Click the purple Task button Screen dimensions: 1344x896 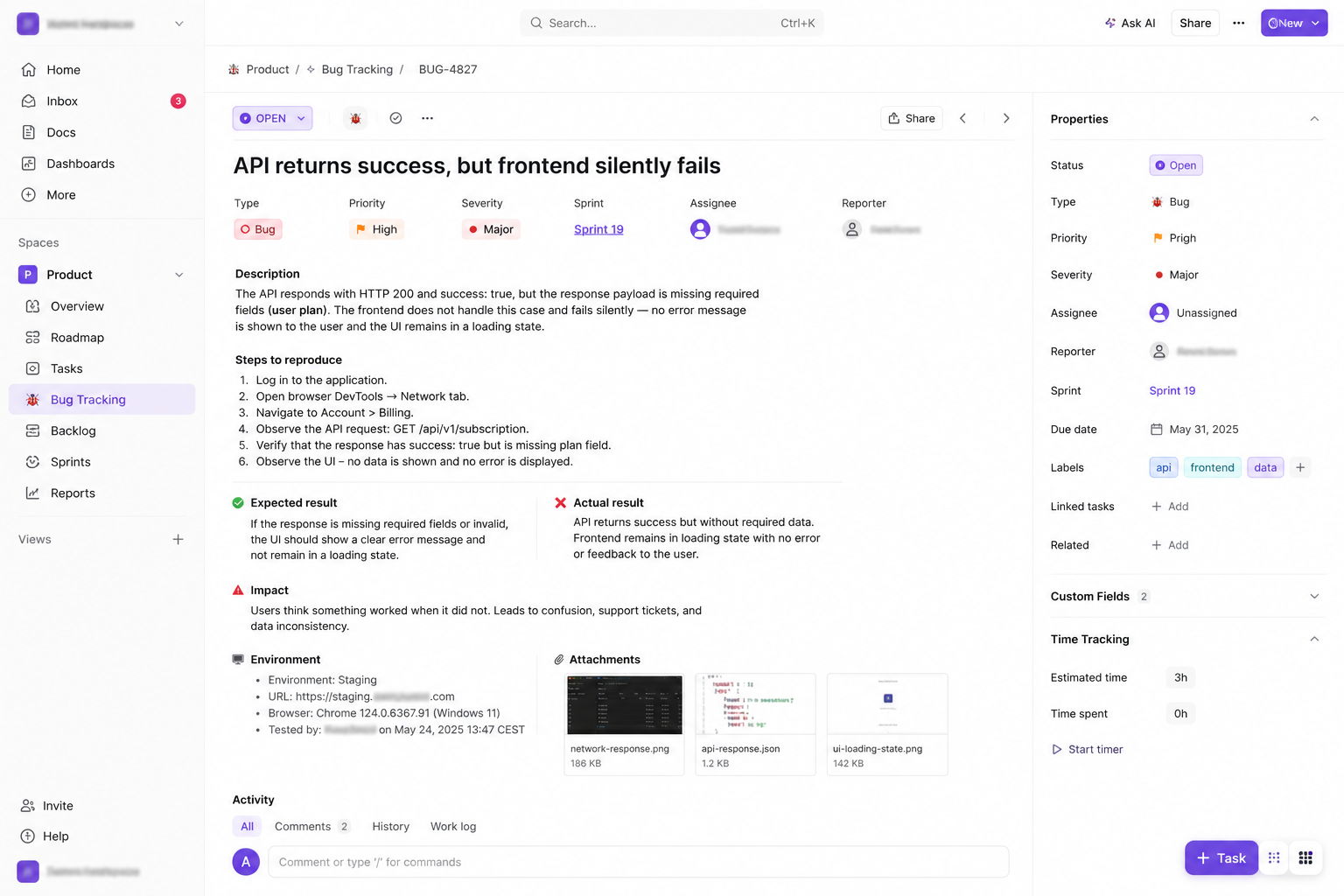coord(1221,858)
